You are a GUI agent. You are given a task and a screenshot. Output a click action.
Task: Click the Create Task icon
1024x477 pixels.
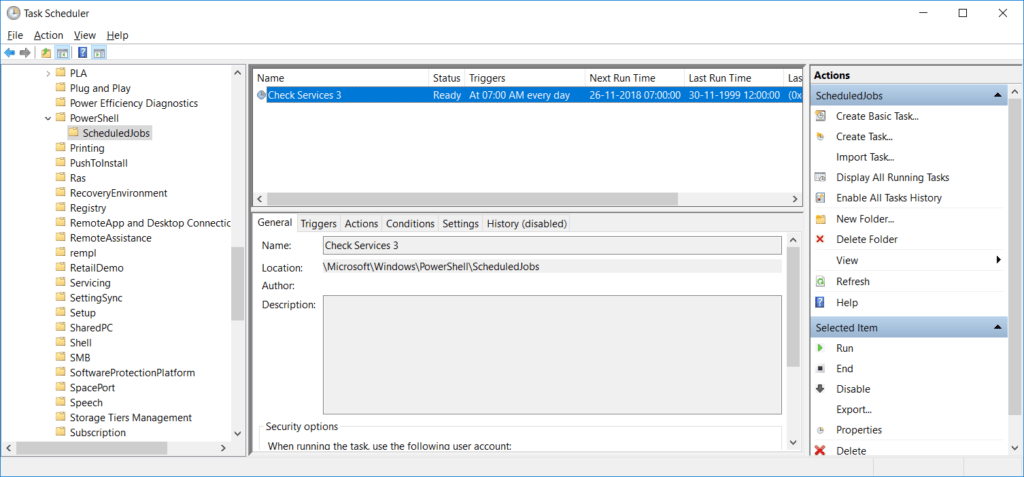(821, 137)
